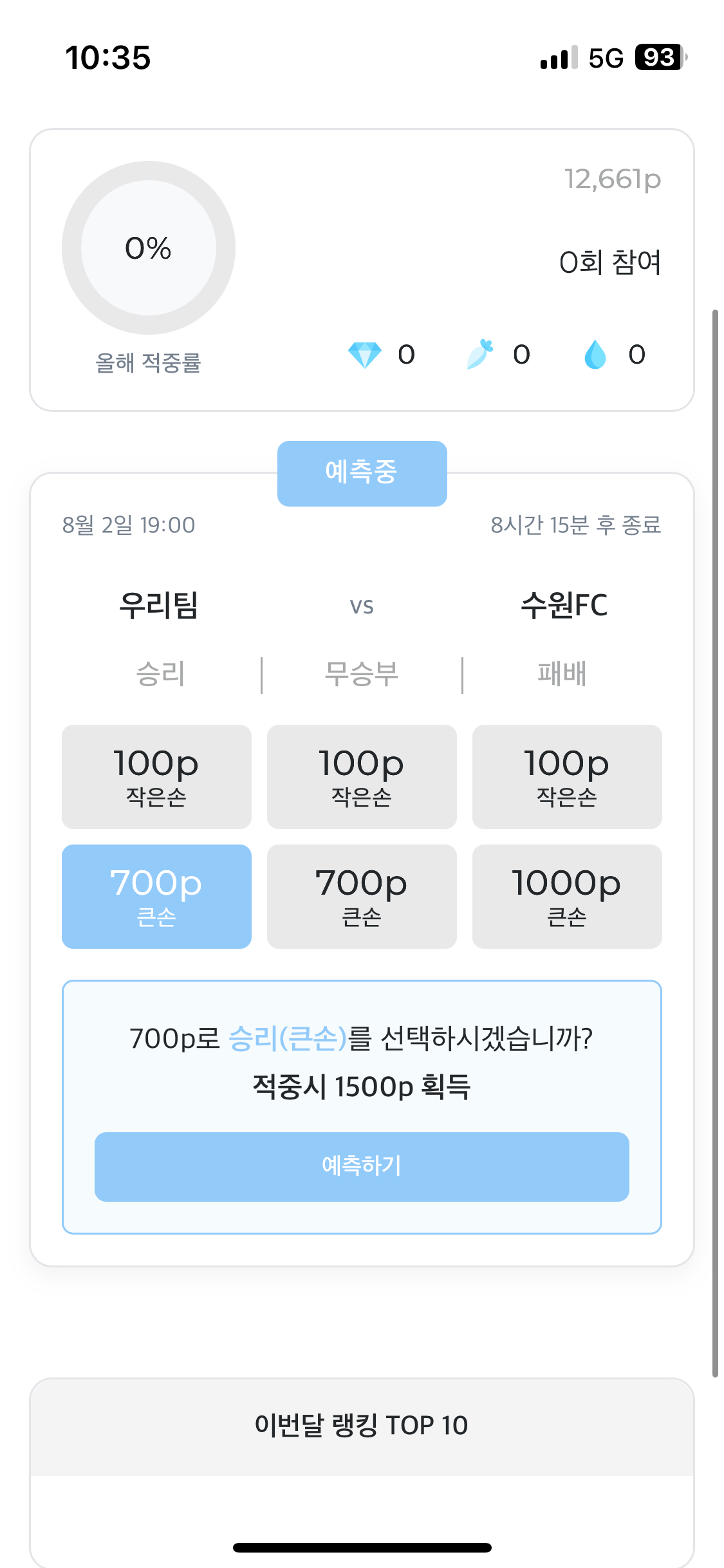Tap the 0회 참여 participation count
This screenshot has height=1568, width=724.
coord(610,262)
